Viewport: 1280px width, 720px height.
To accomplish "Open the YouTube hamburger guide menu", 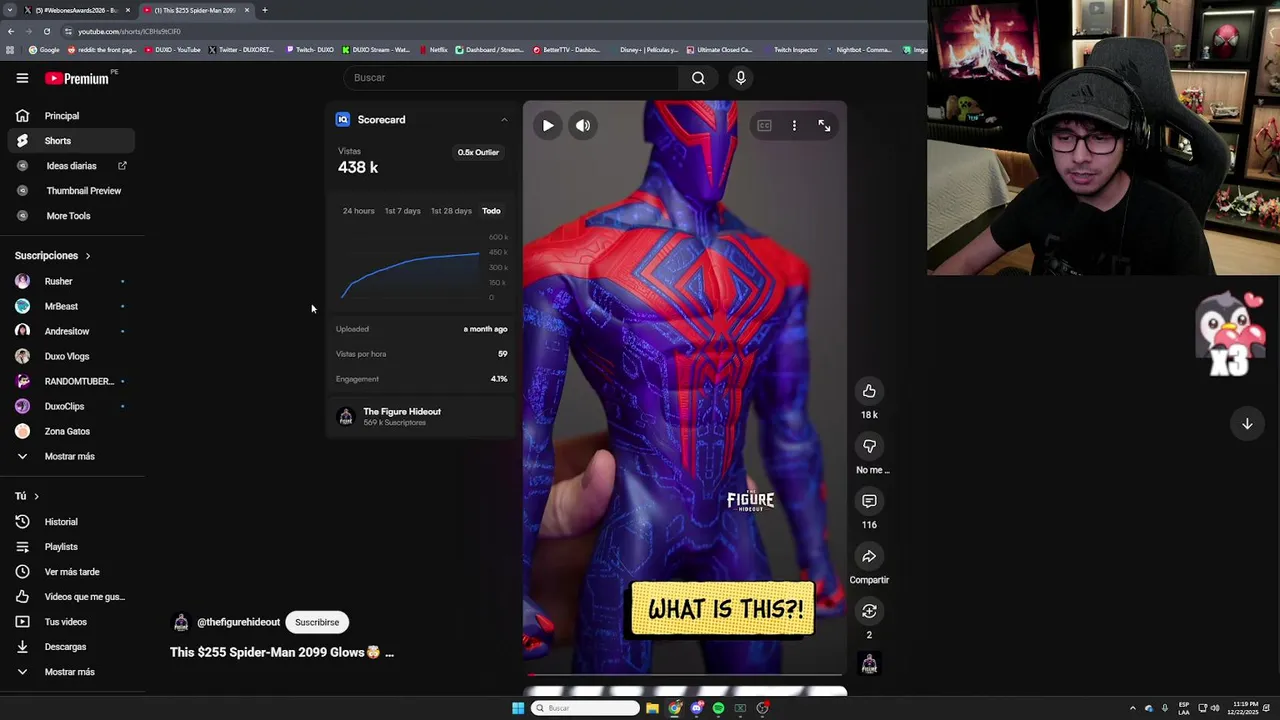I will (22, 78).
